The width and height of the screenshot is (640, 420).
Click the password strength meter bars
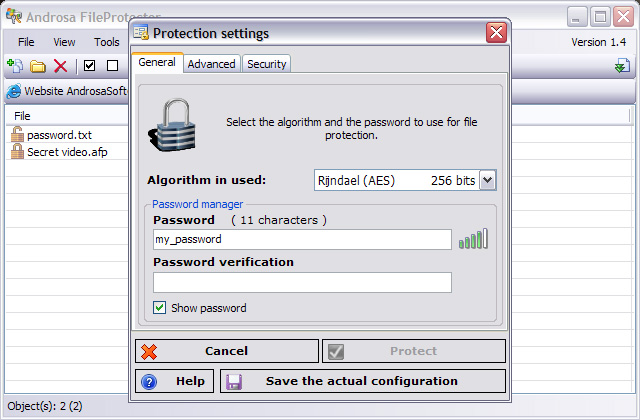[473, 239]
